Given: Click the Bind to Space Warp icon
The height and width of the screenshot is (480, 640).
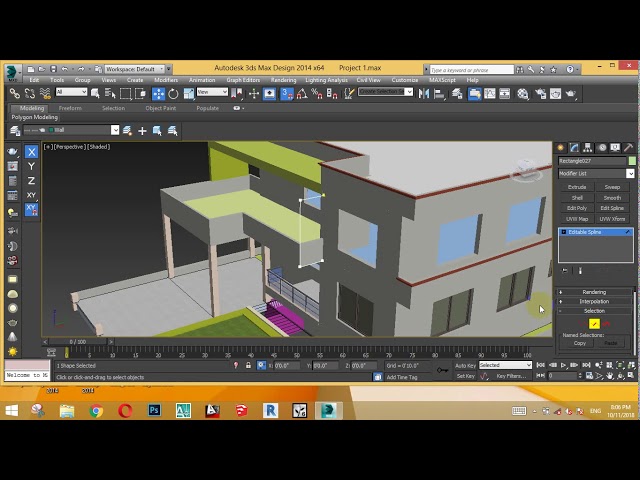Looking at the screenshot, I should 45,94.
